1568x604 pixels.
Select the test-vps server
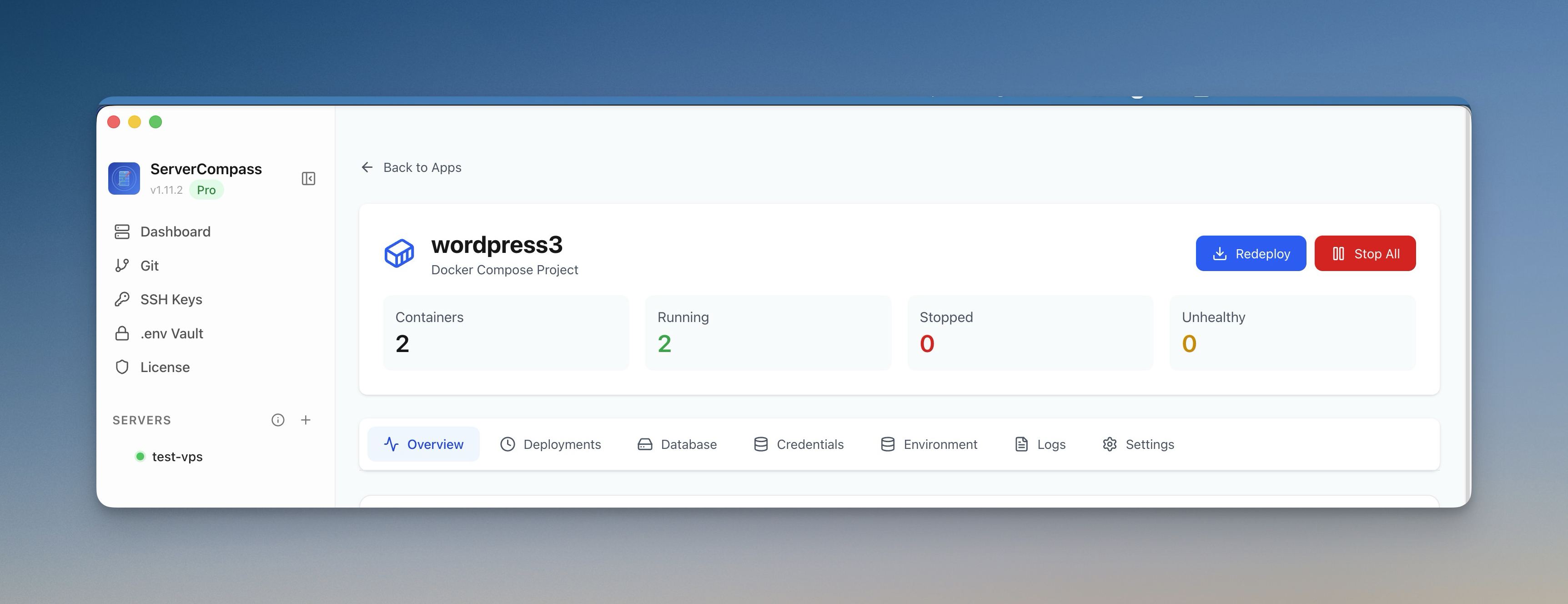click(176, 457)
